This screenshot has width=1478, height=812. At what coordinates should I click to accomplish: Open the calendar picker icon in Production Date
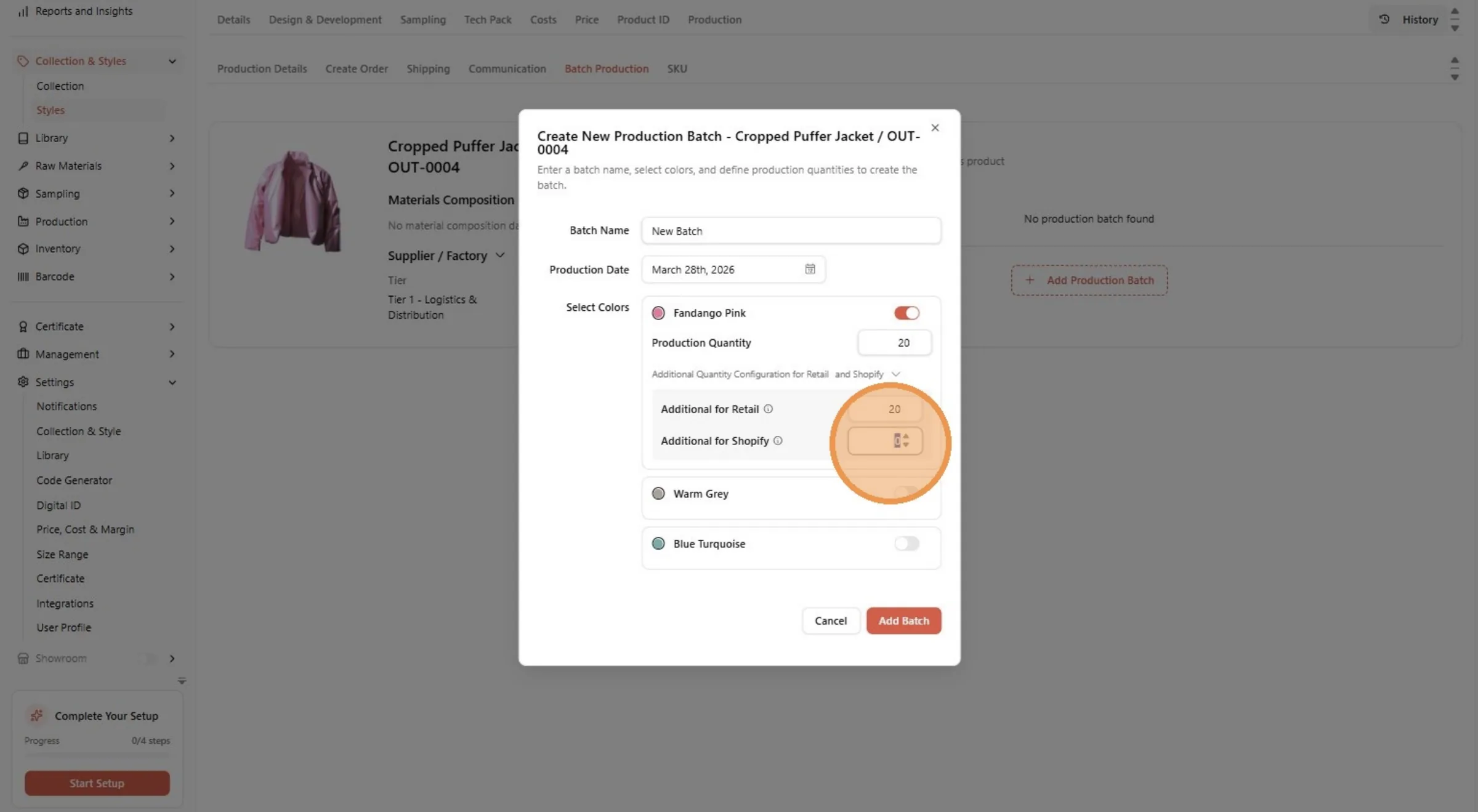point(810,269)
